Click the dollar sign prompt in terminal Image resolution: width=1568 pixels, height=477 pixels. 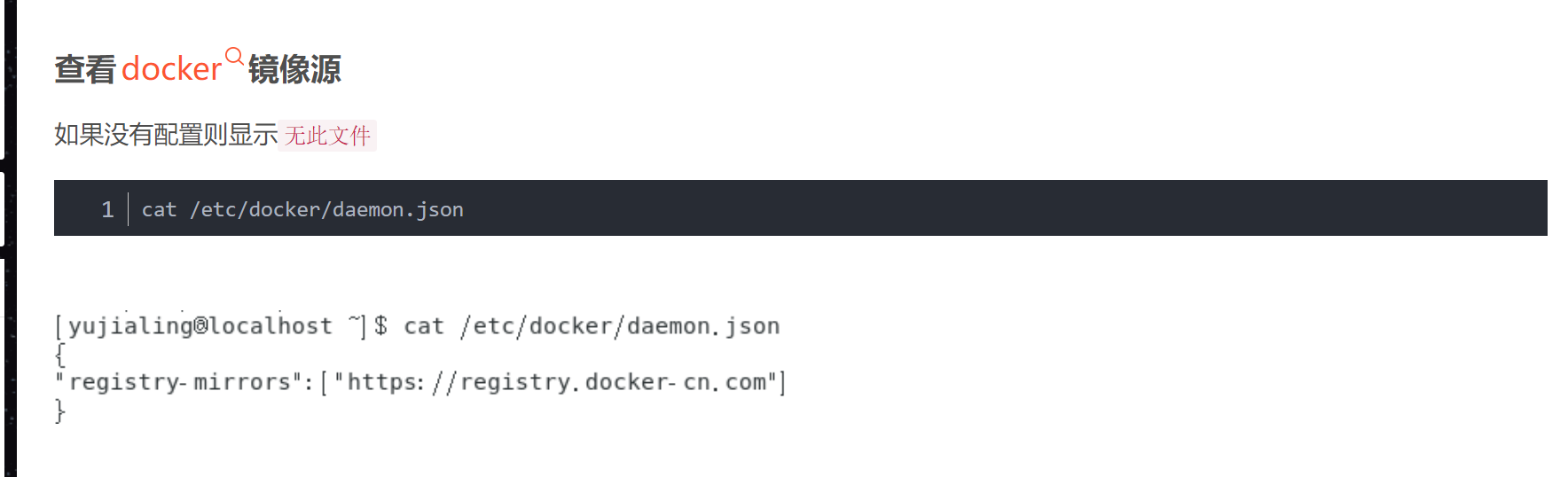pyautogui.click(x=380, y=325)
